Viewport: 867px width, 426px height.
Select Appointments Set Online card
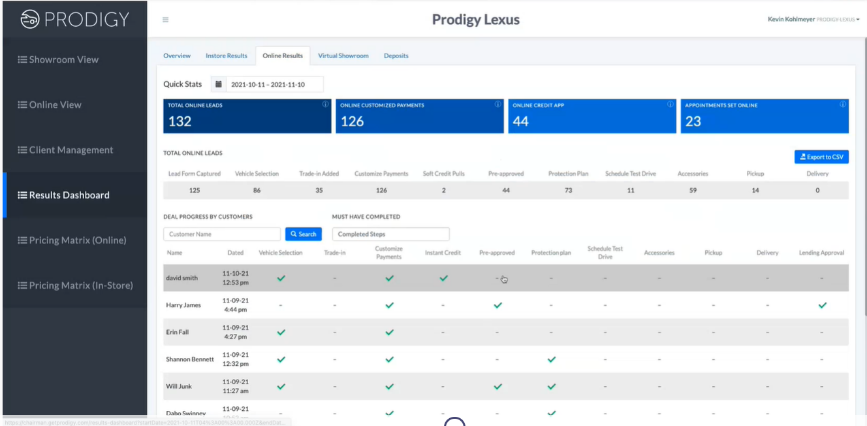click(765, 116)
